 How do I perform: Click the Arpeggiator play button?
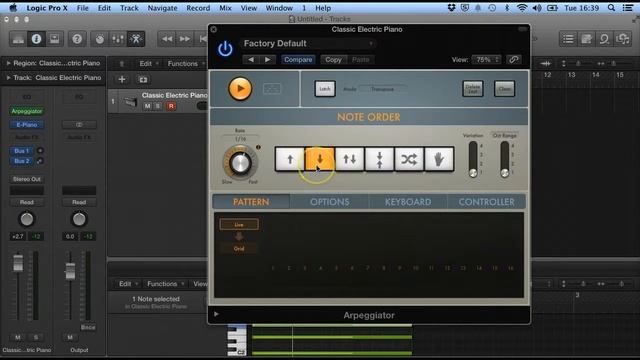click(240, 89)
